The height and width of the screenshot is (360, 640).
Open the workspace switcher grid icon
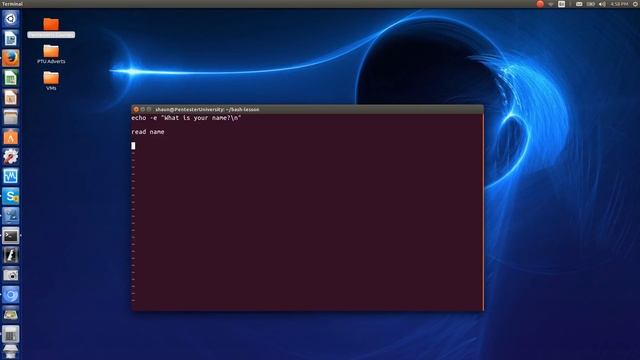pyautogui.click(x=11, y=334)
